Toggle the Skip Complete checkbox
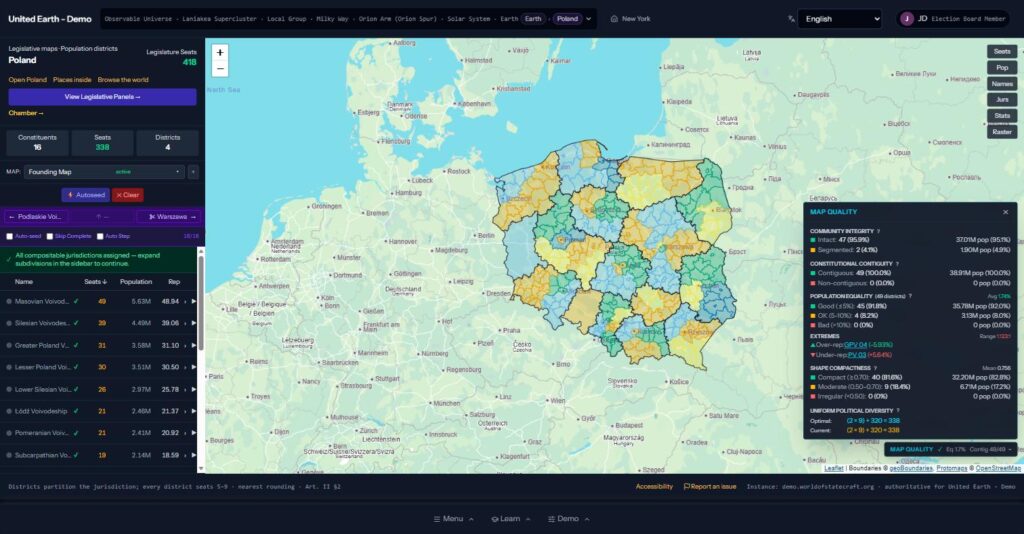This screenshot has width=1024, height=534. (x=50, y=236)
